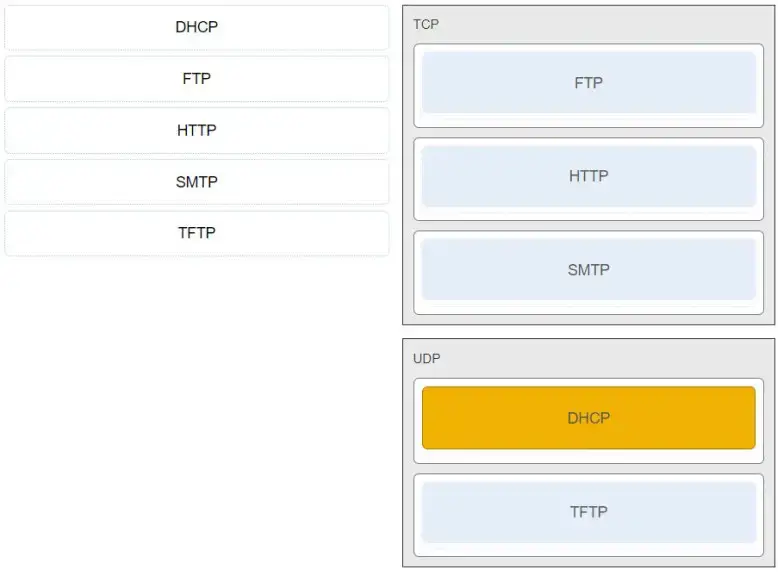Choose the TFTP option in the left list
Image resolution: width=778 pixels, height=573 pixels.
(196, 233)
